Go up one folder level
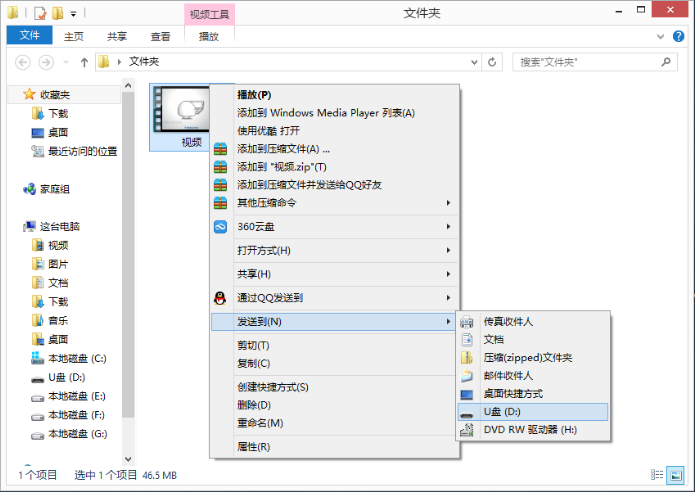Viewport: 695px width, 492px height. coord(84,62)
